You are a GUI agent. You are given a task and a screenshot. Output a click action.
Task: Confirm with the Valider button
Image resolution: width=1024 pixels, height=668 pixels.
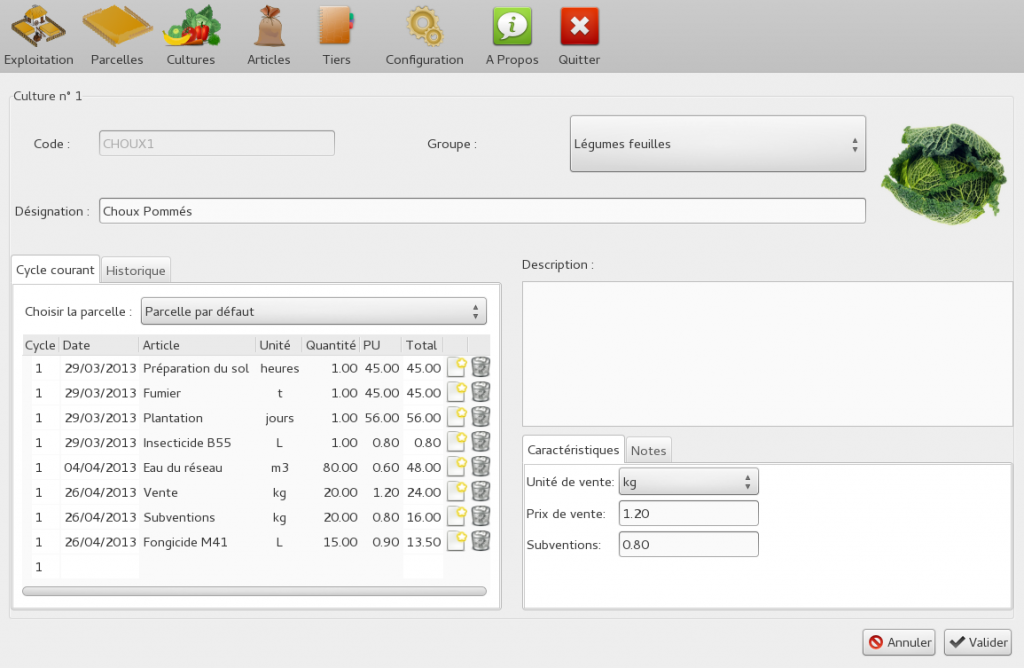(978, 643)
